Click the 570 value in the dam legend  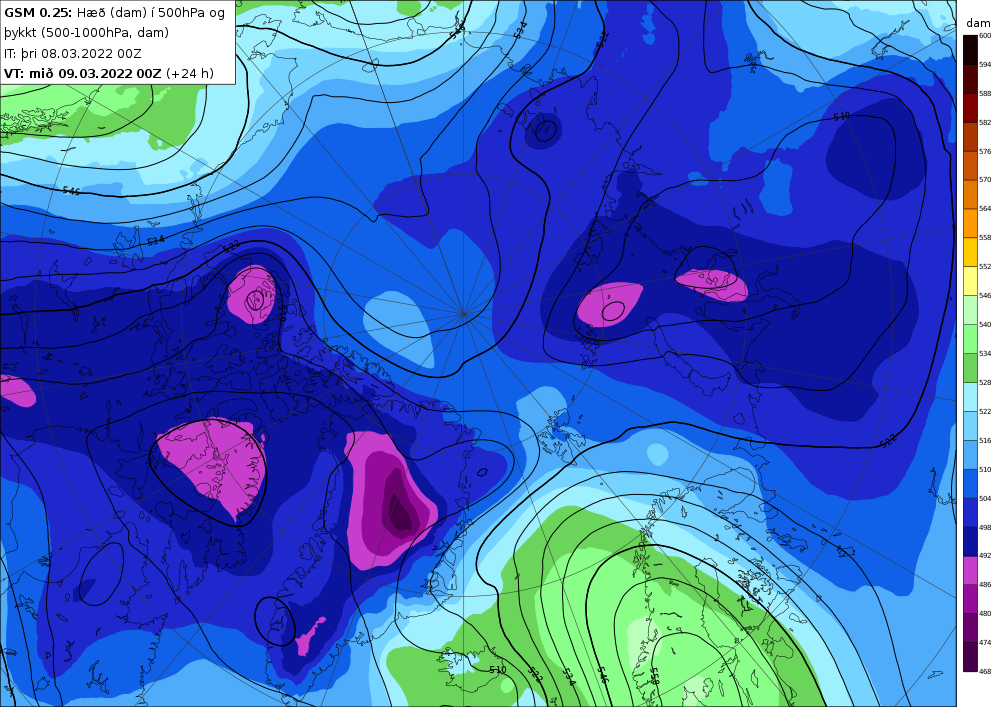[x=985, y=180]
